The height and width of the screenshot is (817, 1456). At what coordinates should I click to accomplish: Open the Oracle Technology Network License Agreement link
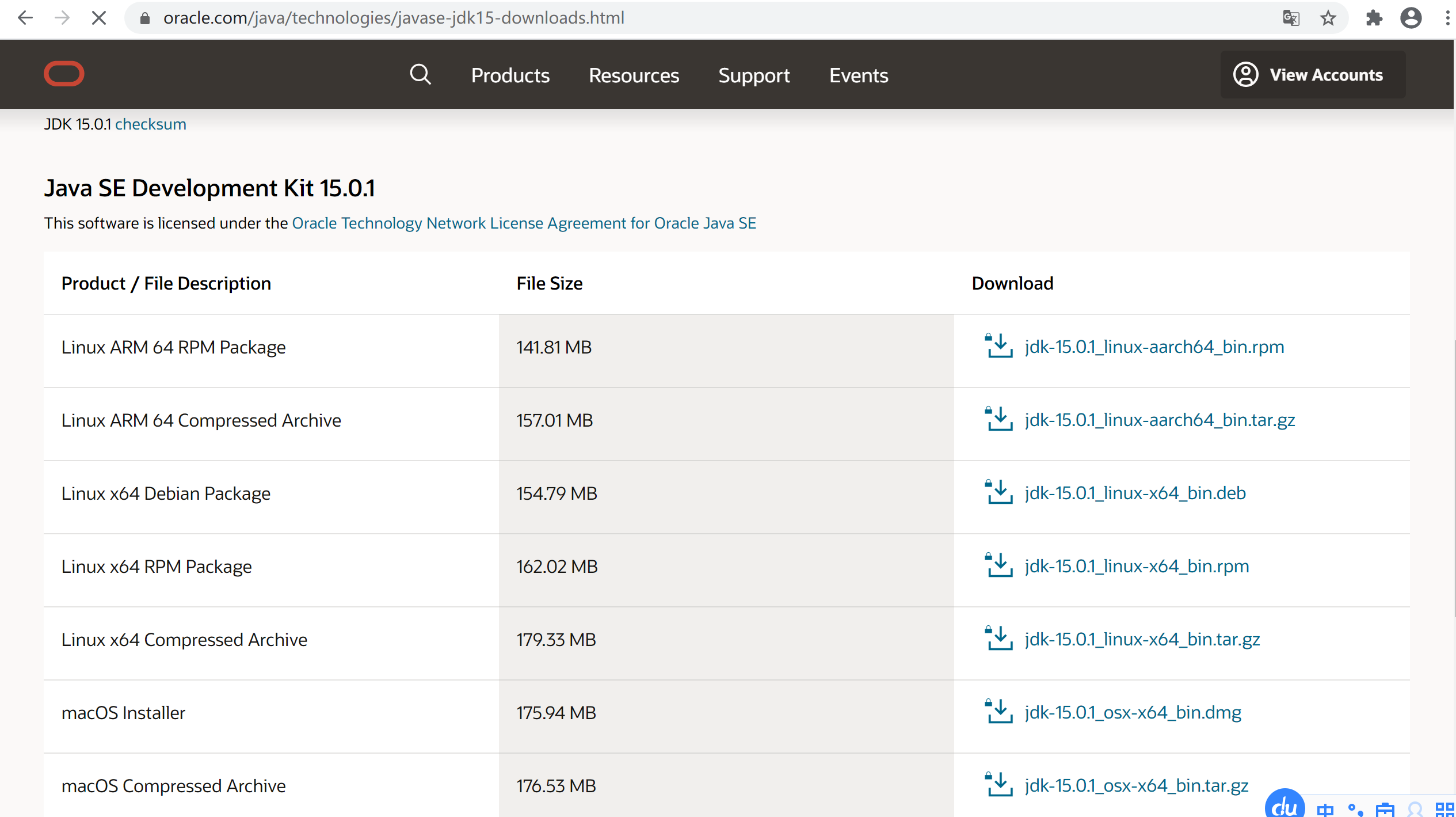524,223
